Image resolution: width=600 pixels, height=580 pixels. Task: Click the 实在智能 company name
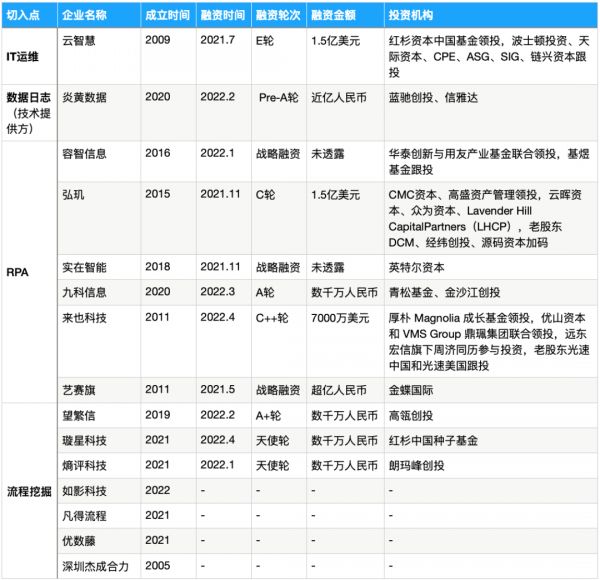tap(86, 269)
